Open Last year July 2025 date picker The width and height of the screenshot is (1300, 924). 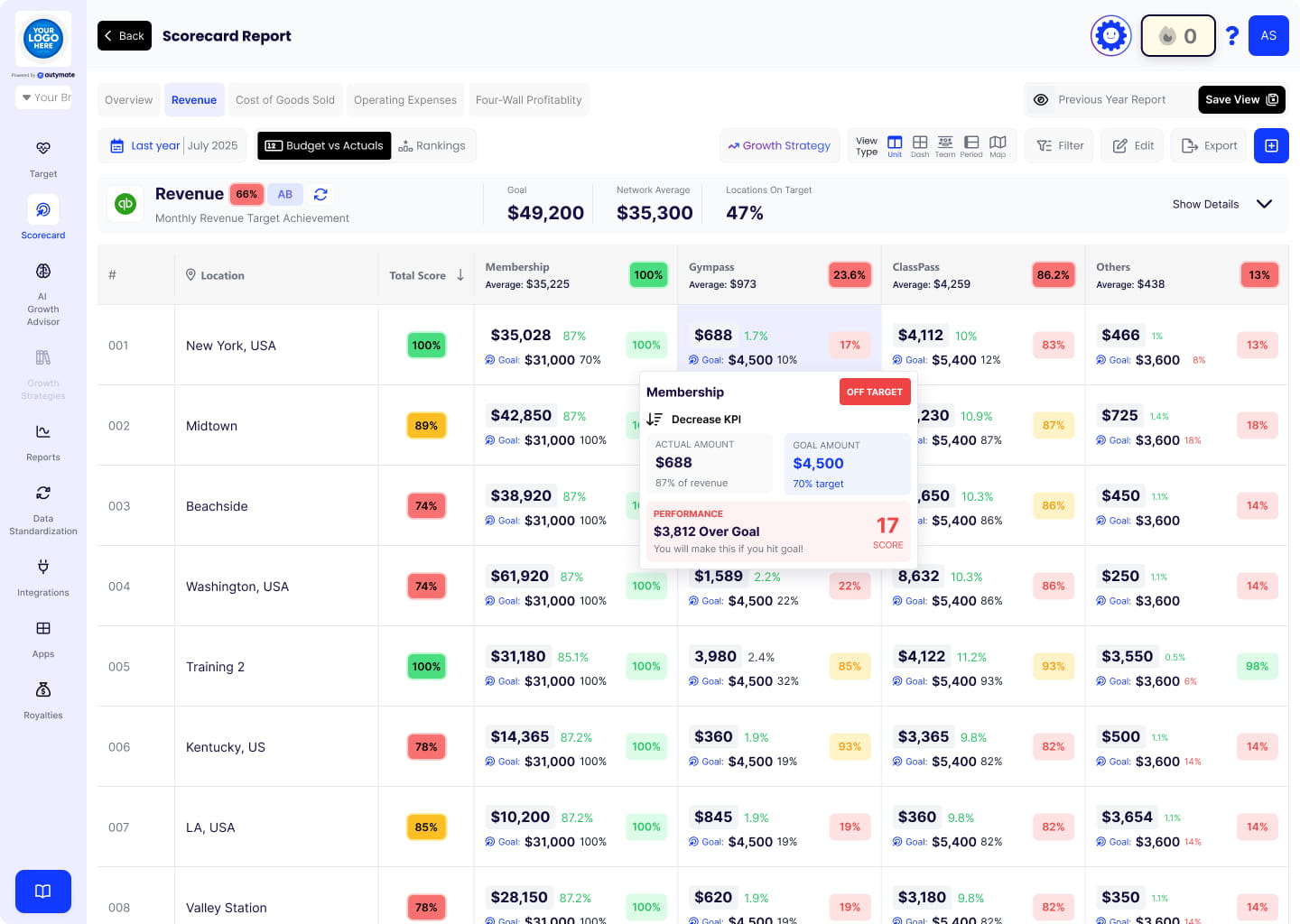tap(173, 146)
